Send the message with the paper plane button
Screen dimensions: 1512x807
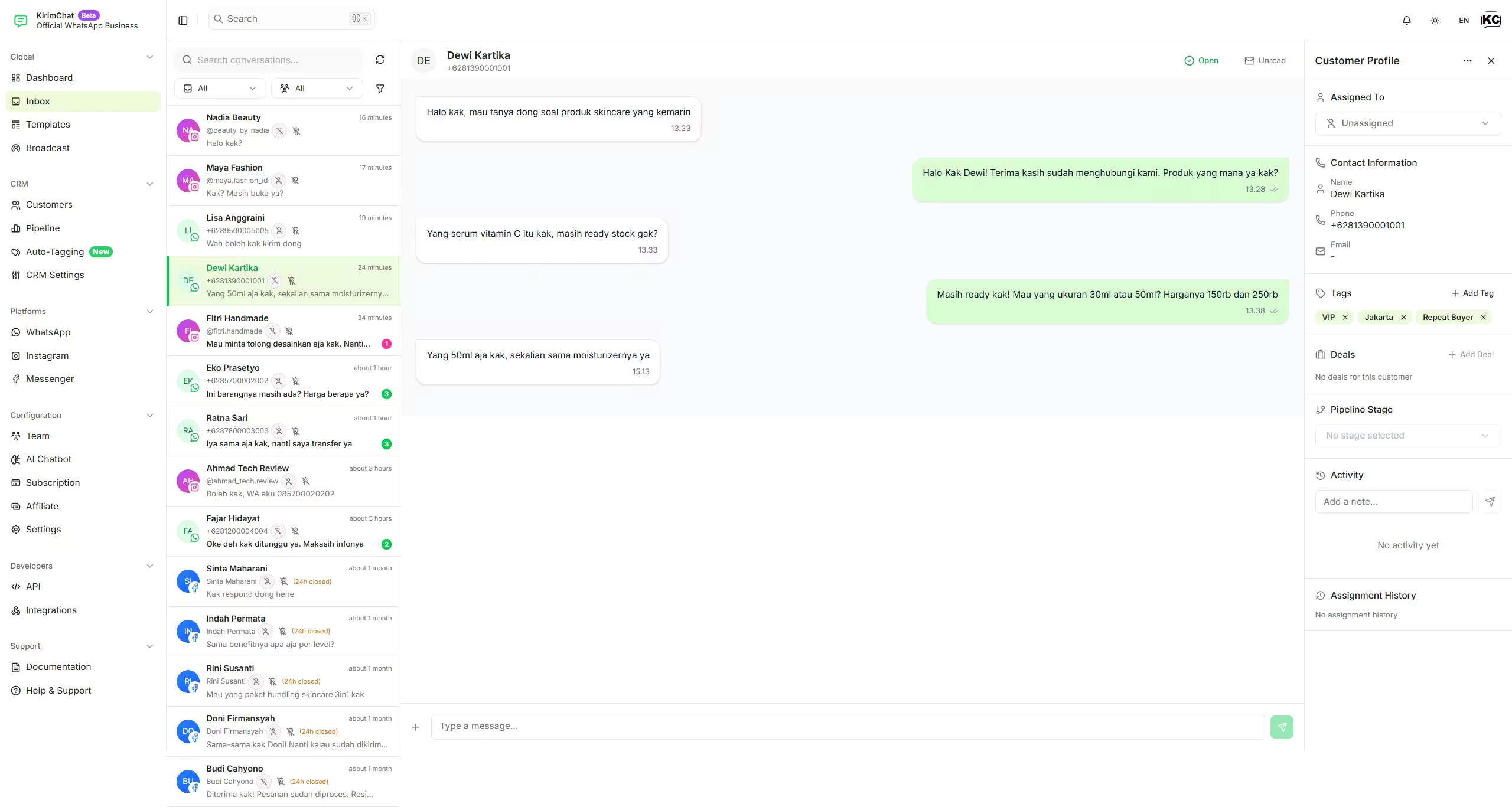click(x=1282, y=727)
